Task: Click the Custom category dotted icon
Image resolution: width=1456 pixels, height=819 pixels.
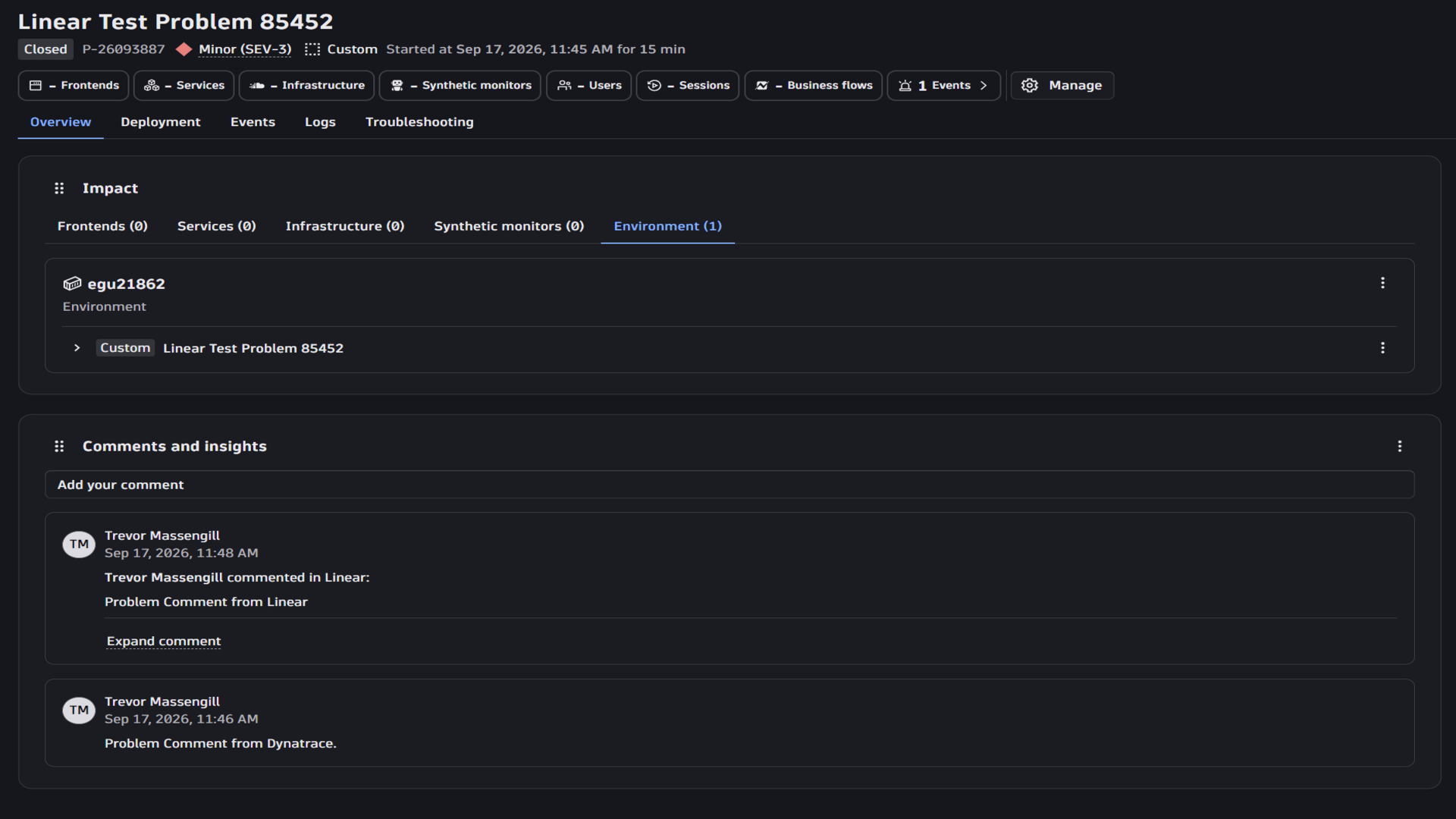Action: 312,49
